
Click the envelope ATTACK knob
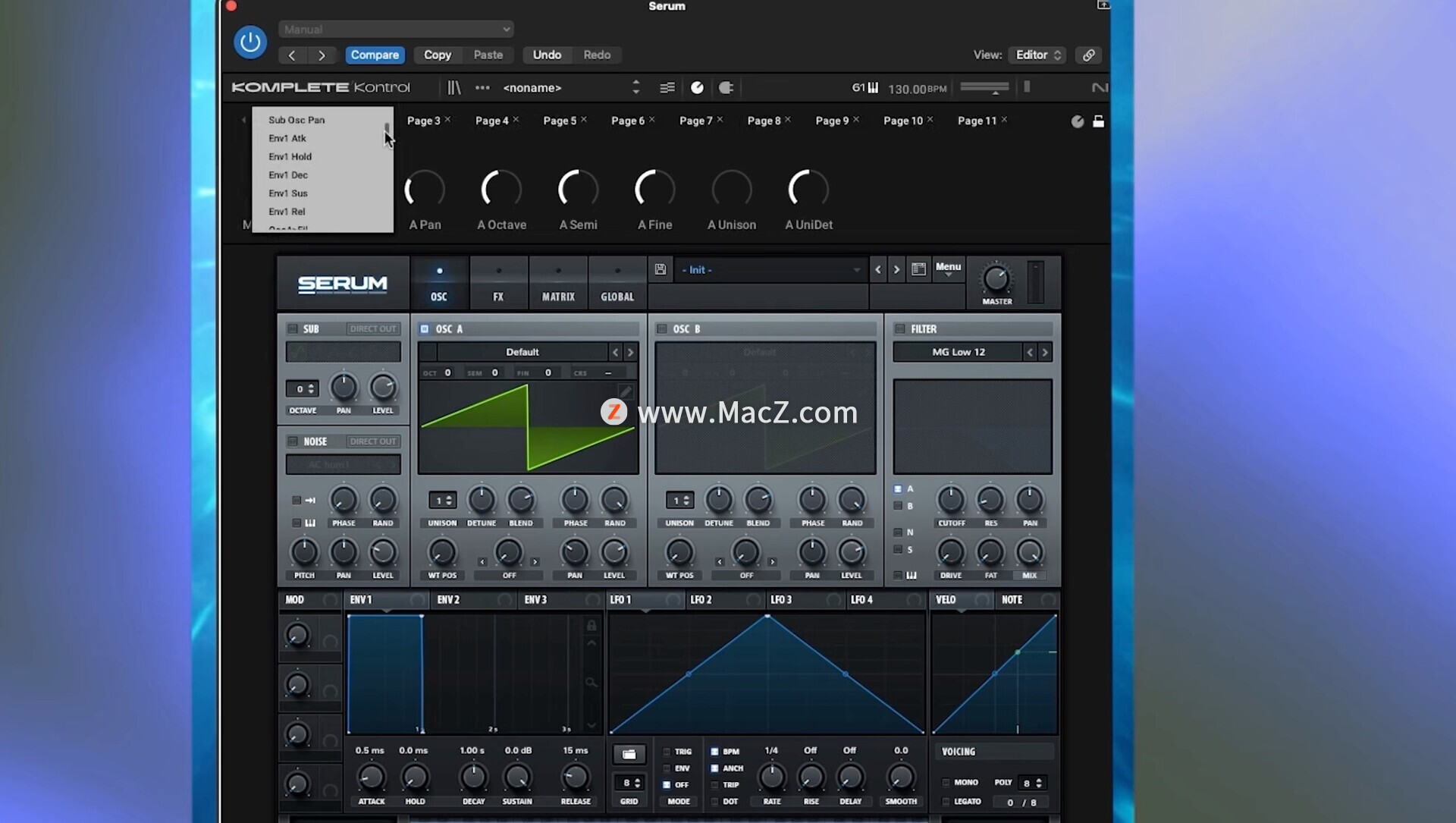click(371, 777)
